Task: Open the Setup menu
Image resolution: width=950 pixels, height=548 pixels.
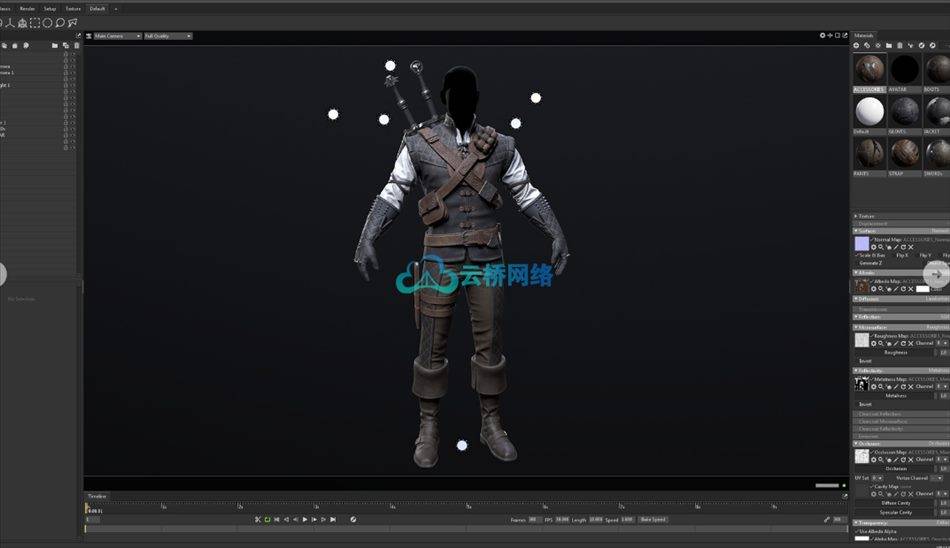Action: pyautogui.click(x=50, y=8)
